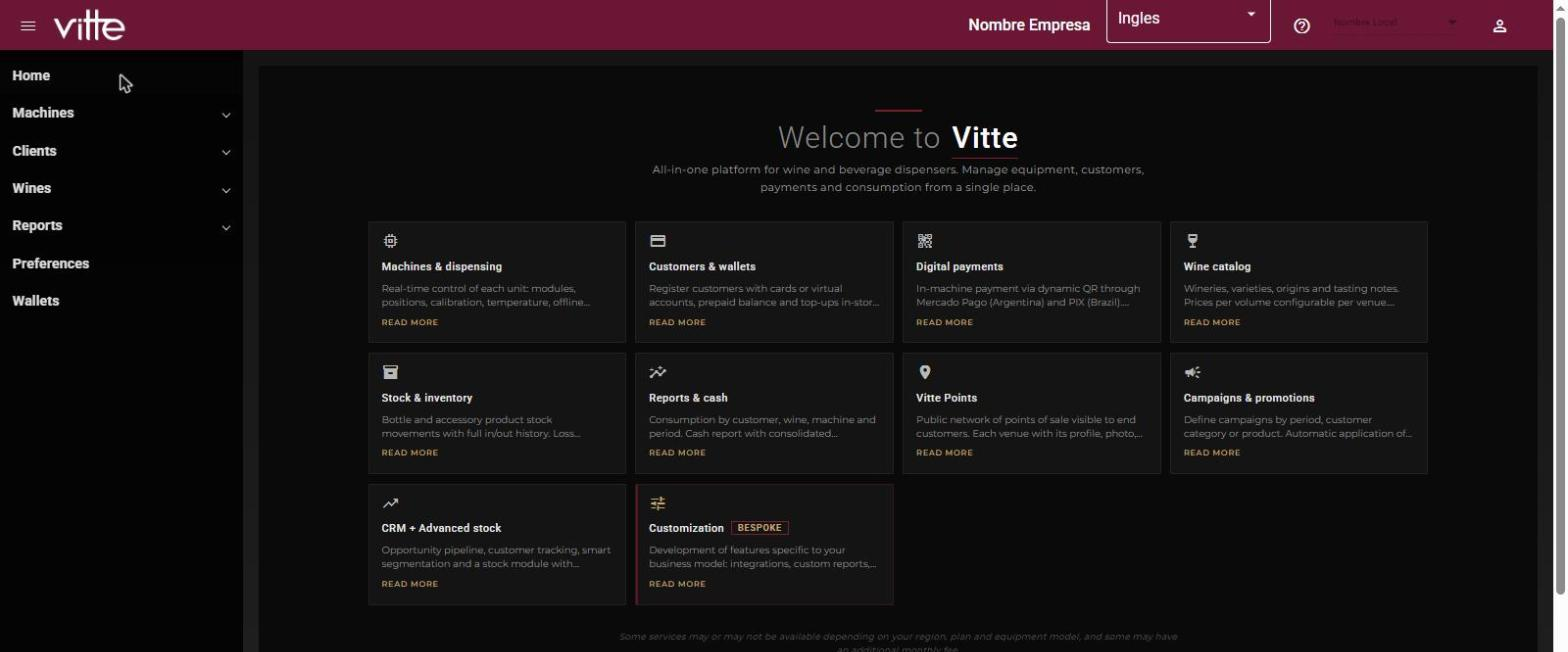Click the Digital payments card title
Screen dimensions: 1568x652
pyautogui.click(x=960, y=267)
